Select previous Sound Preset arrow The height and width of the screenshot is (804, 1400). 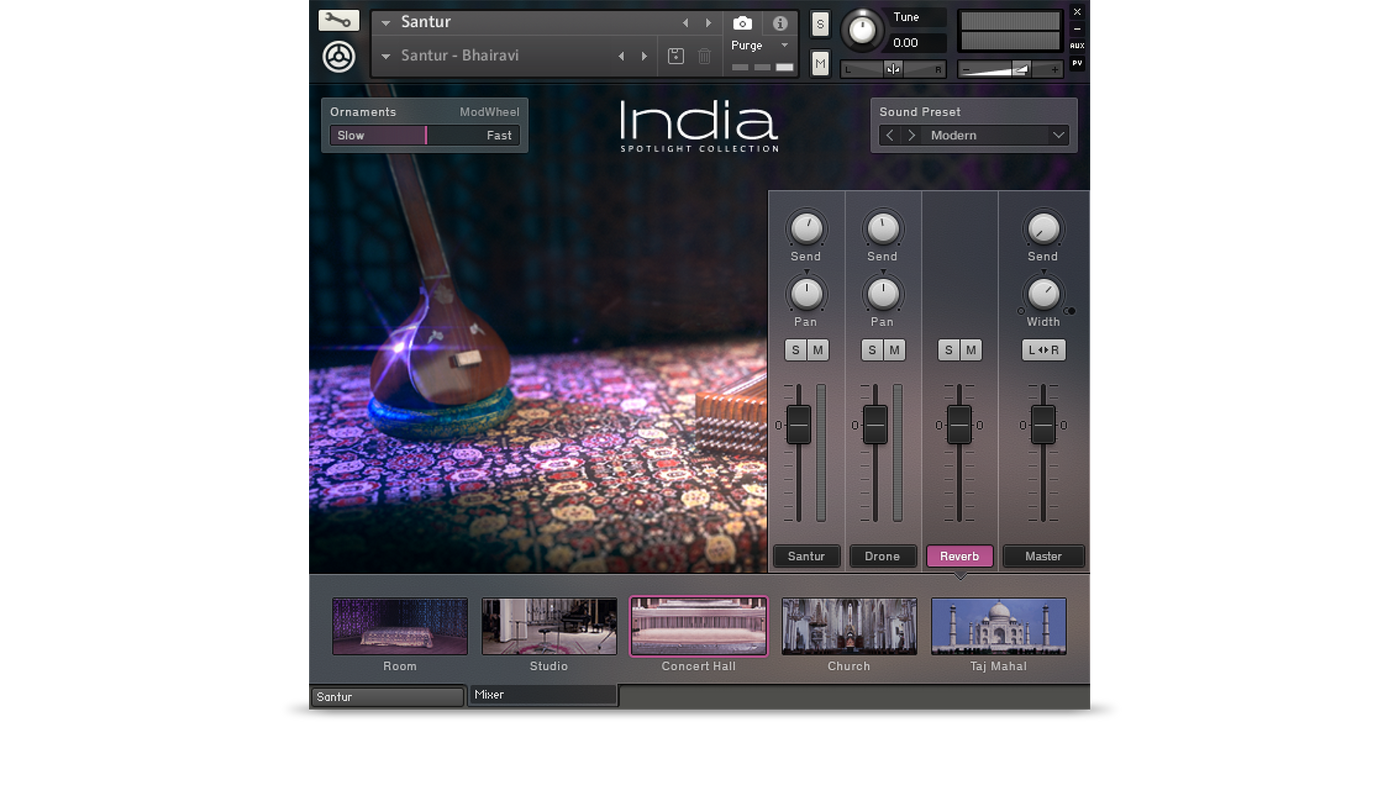point(890,135)
